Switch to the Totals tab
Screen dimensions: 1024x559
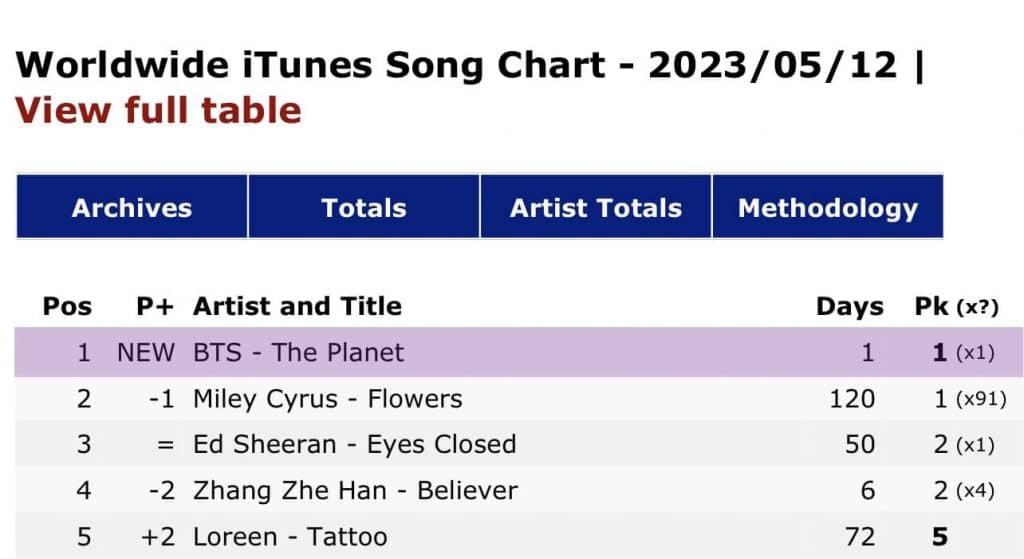click(364, 208)
